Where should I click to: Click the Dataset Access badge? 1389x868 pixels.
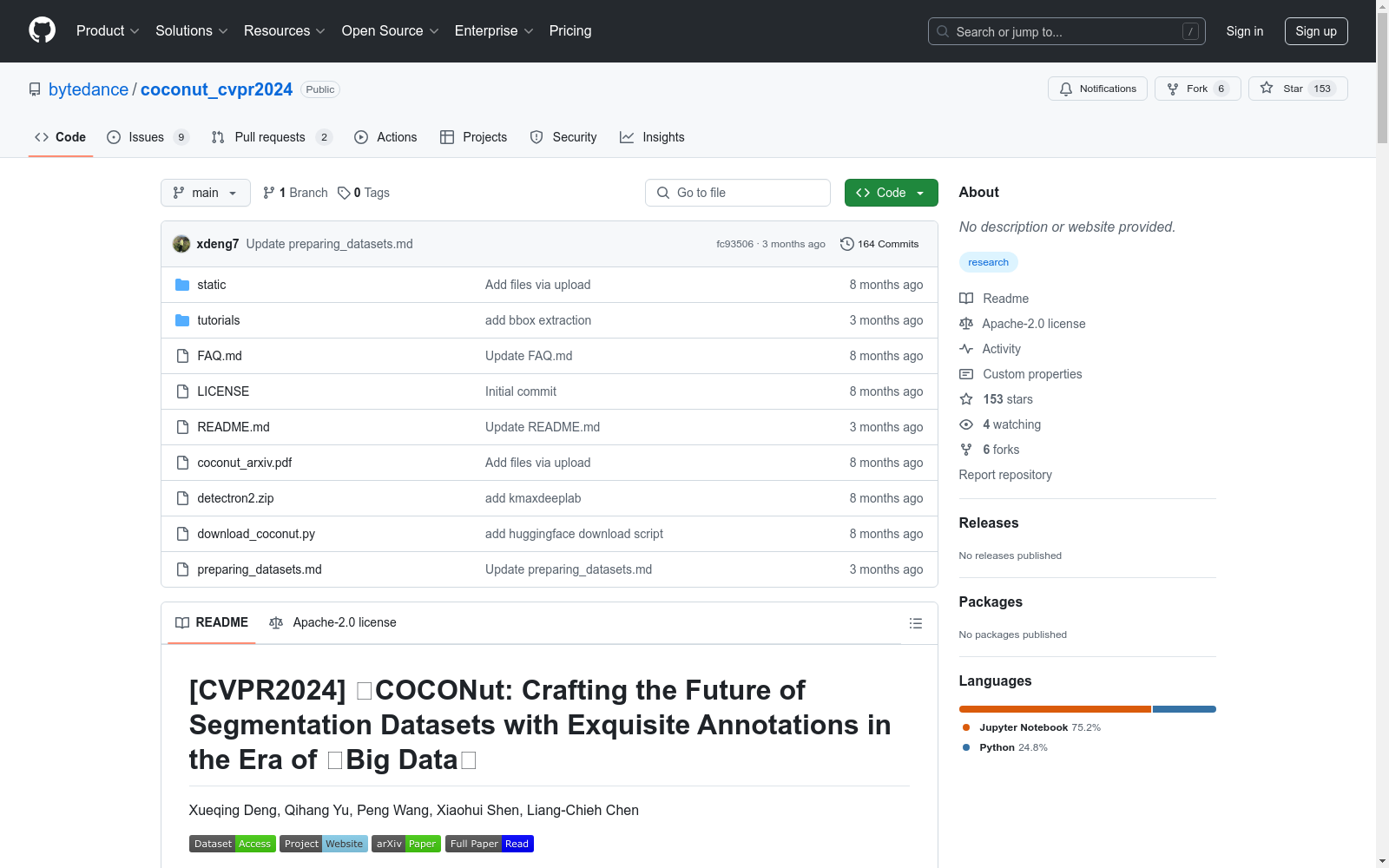pos(233,844)
